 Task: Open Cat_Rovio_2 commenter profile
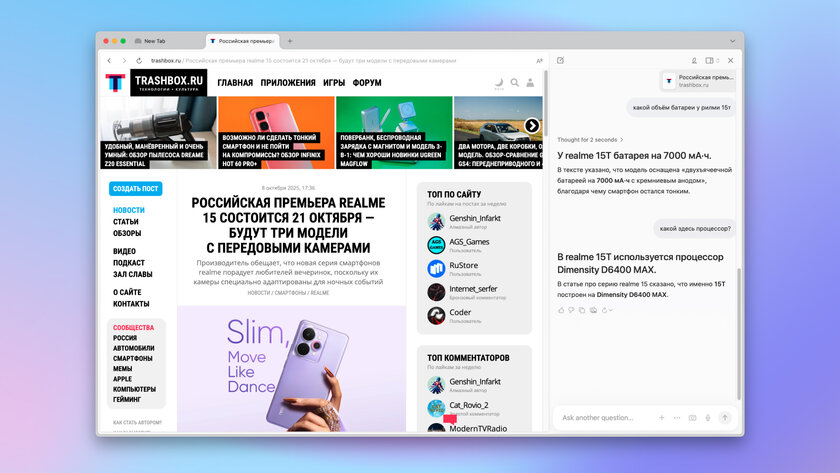[x=468, y=405]
